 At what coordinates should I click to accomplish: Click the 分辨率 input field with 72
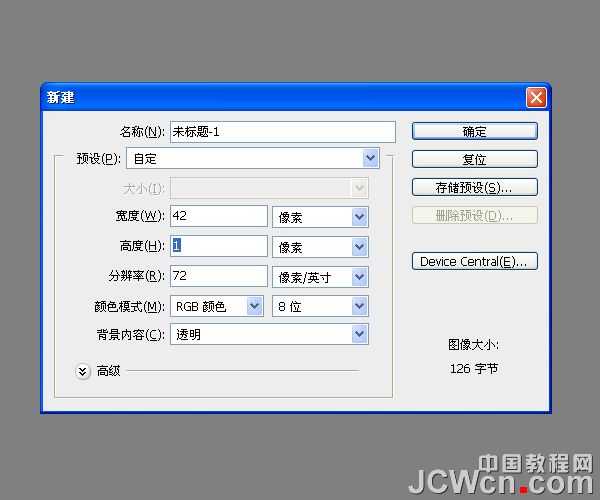218,276
